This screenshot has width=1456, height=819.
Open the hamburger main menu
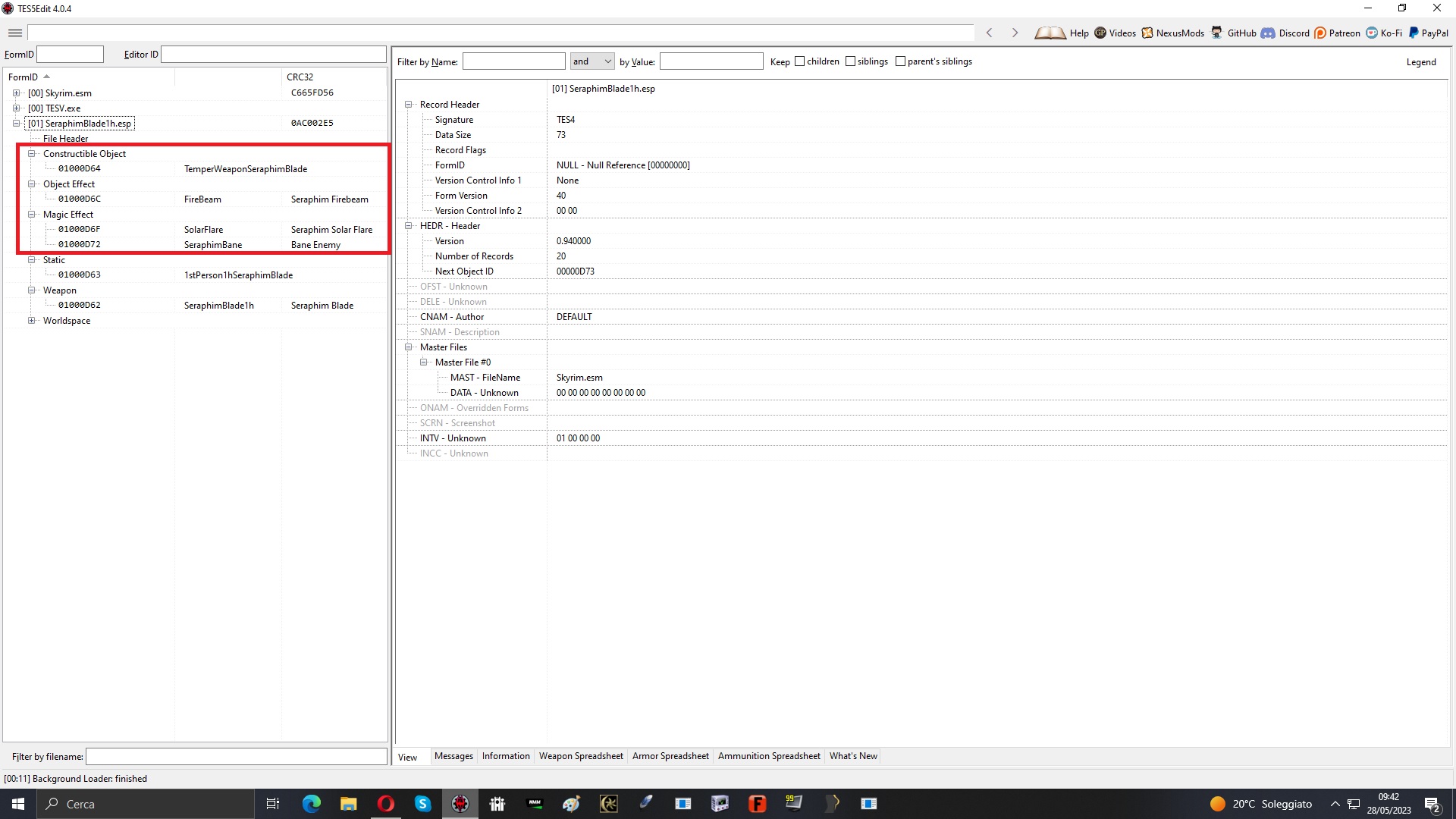click(15, 33)
